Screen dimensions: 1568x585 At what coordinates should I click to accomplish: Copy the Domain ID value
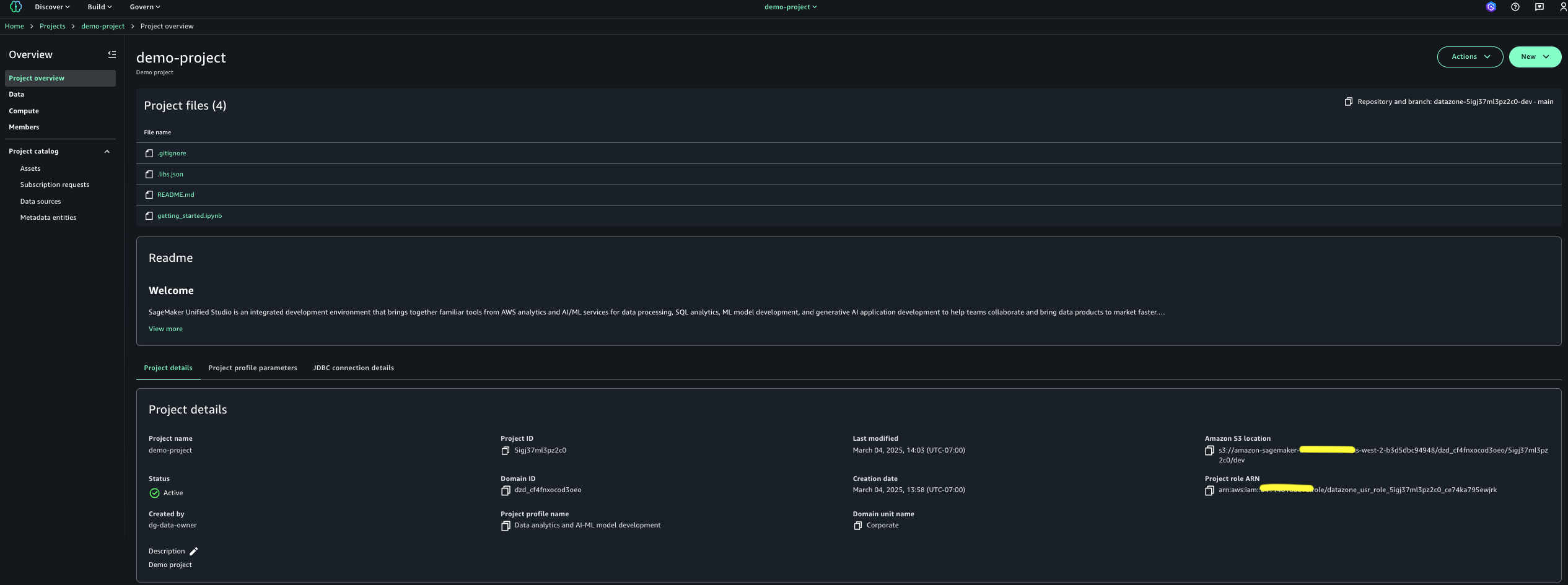click(506, 491)
